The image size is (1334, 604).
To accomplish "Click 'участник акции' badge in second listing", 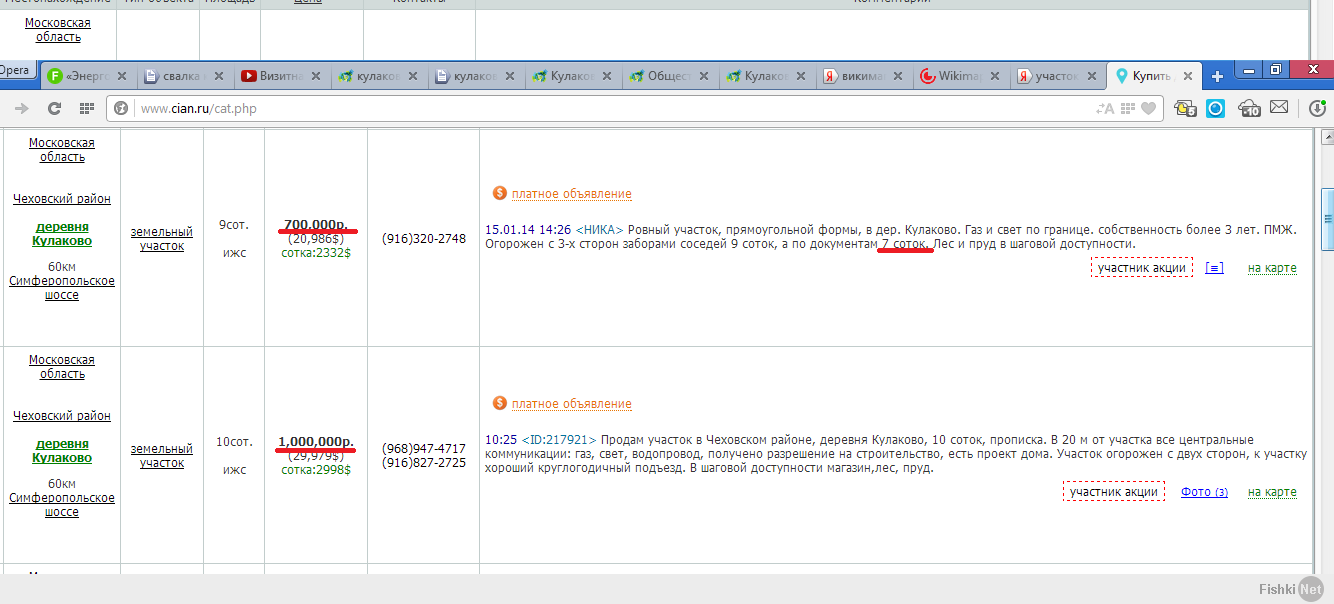I will (x=1113, y=492).
